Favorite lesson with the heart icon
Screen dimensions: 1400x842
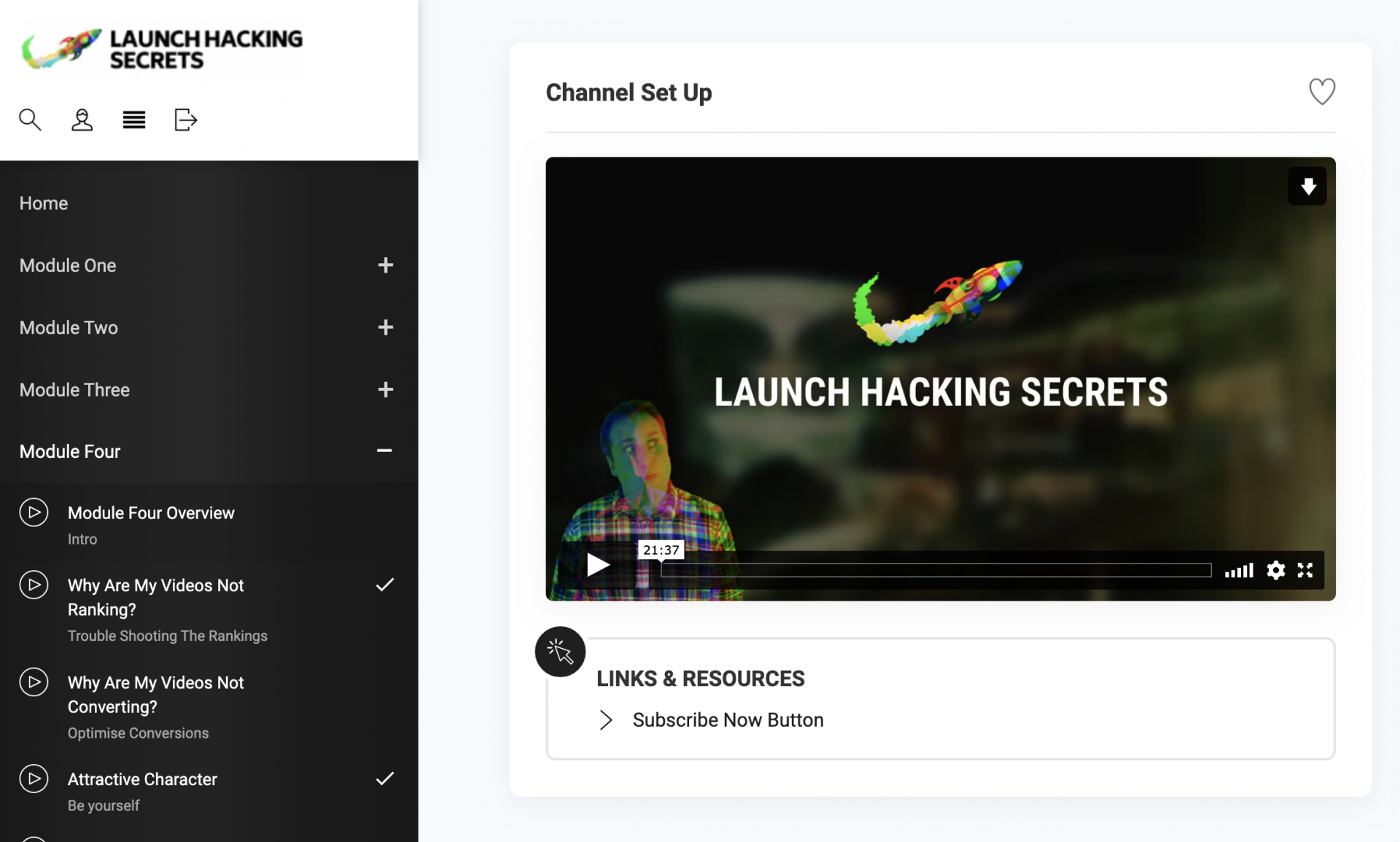(1321, 92)
